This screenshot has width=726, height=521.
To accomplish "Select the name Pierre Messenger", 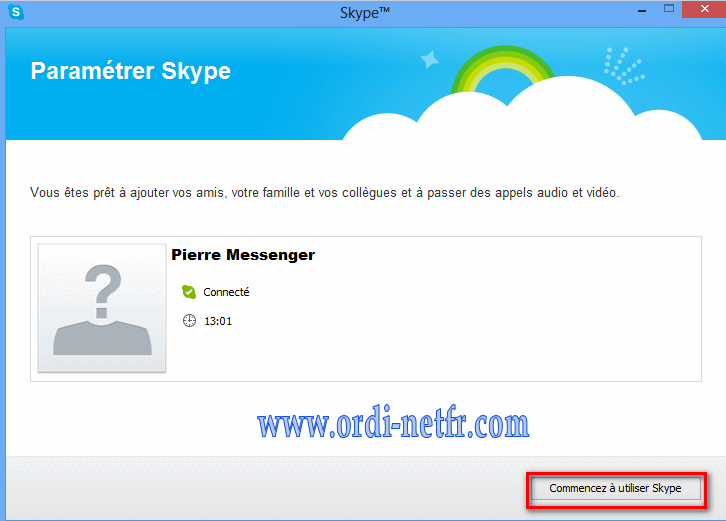I will click(x=243, y=255).
